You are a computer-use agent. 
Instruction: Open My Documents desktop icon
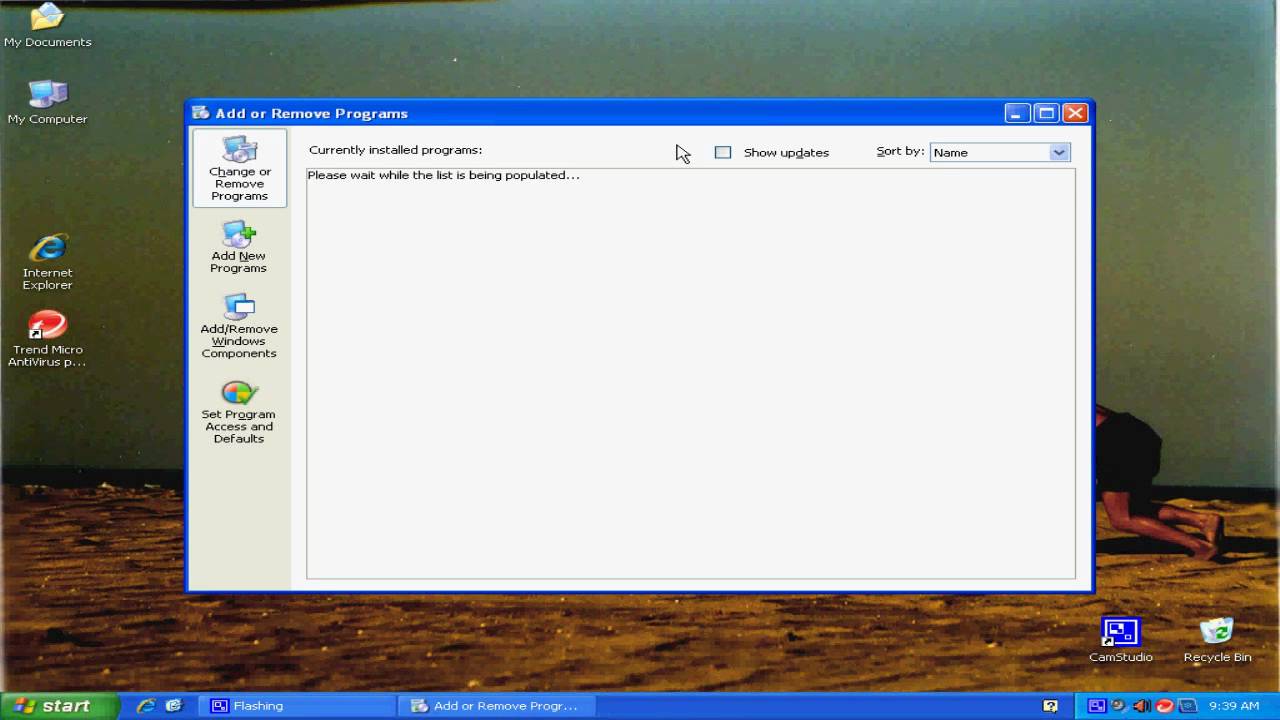[47, 26]
